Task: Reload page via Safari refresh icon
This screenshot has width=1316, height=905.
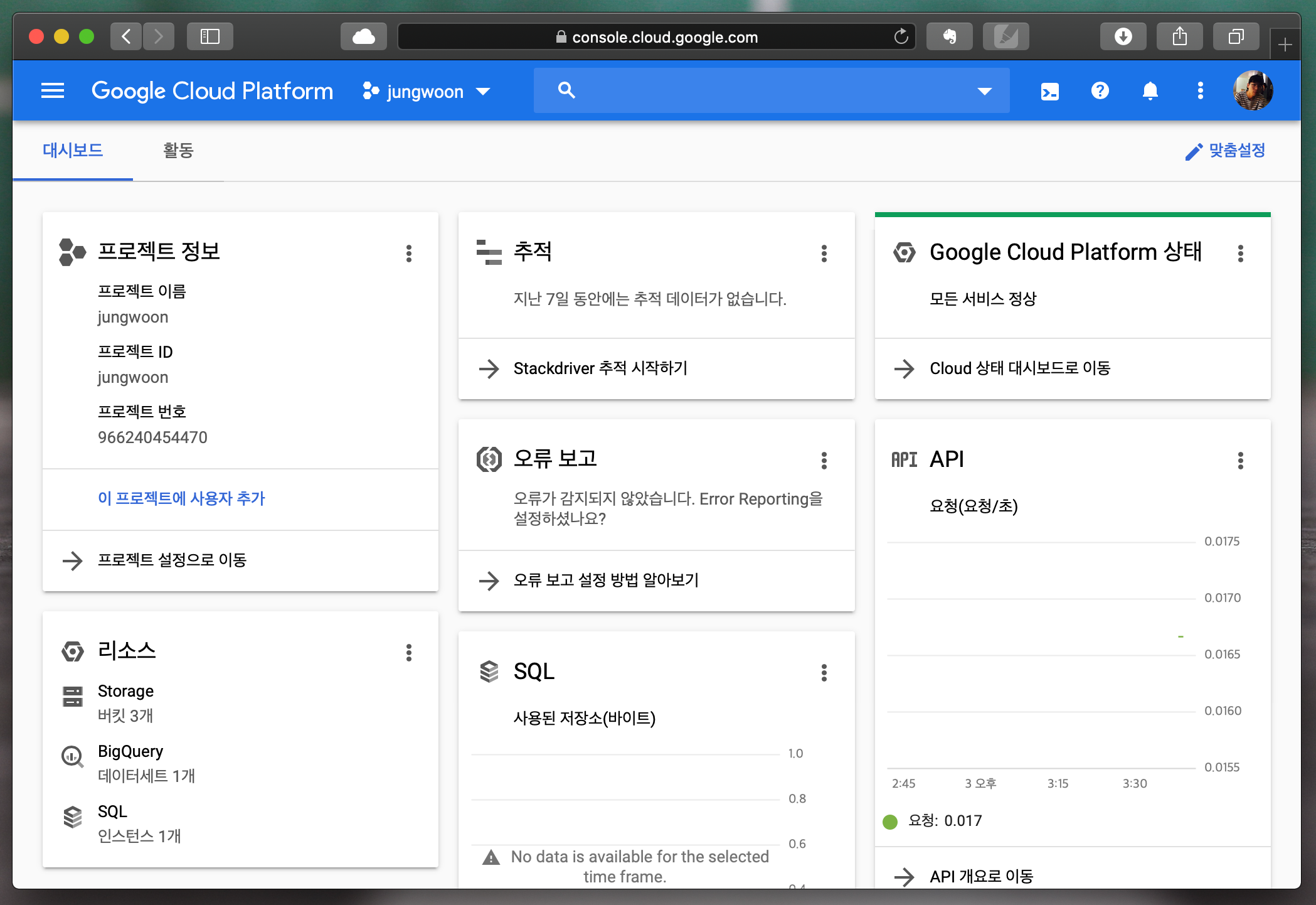Action: pos(901,36)
